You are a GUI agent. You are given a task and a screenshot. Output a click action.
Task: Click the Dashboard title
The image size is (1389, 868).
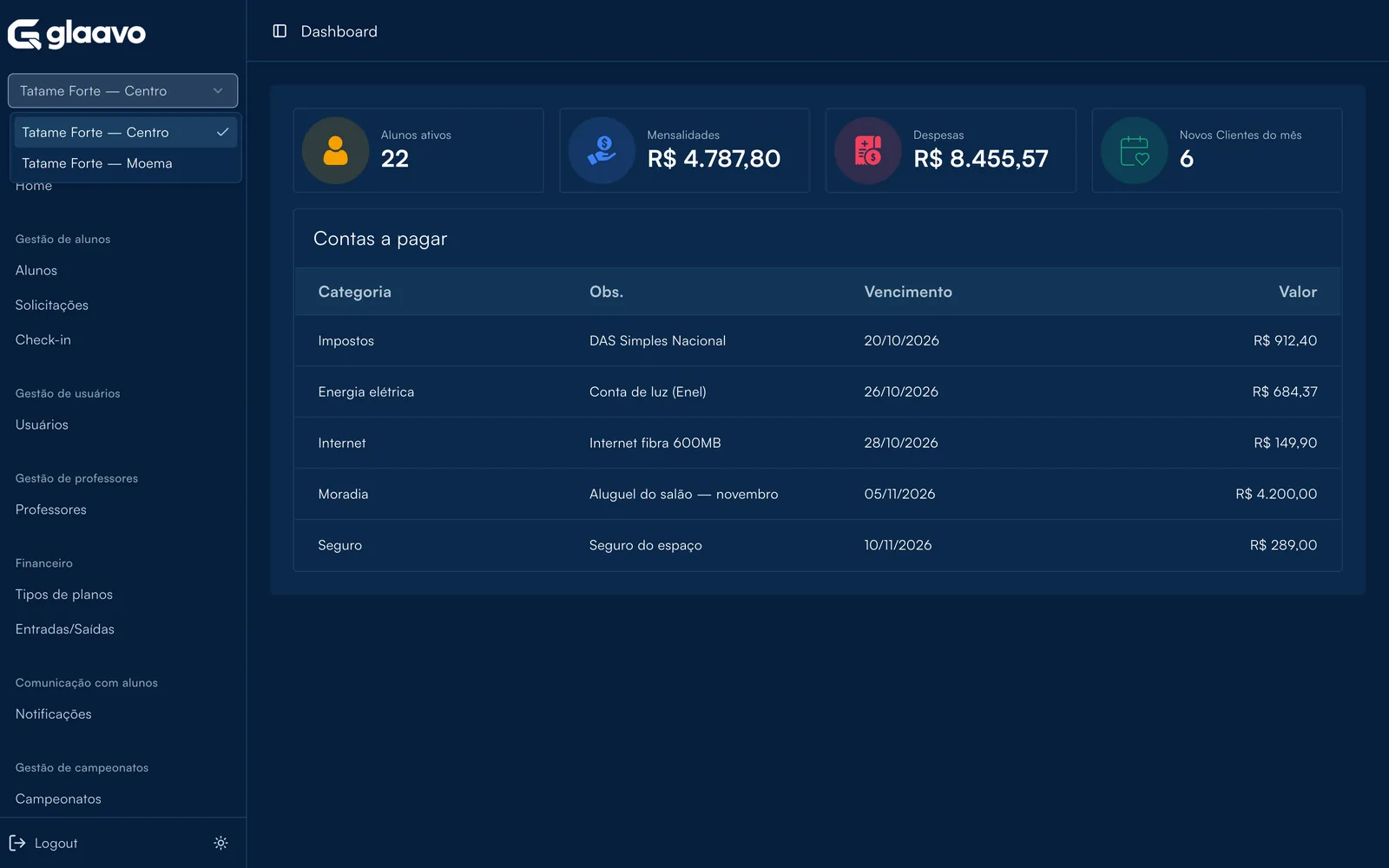339,31
